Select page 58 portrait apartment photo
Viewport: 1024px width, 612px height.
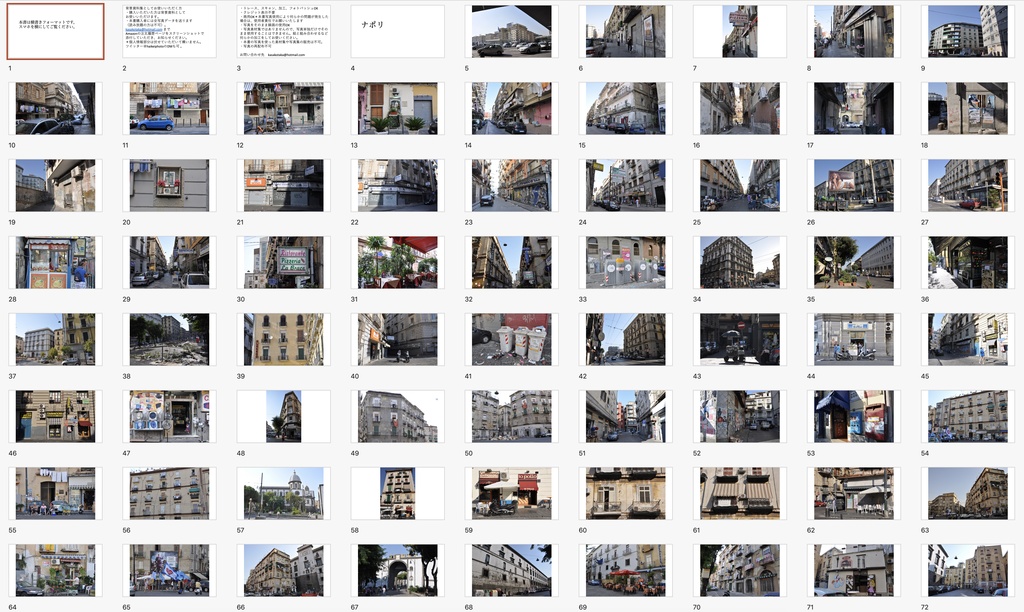398,494
